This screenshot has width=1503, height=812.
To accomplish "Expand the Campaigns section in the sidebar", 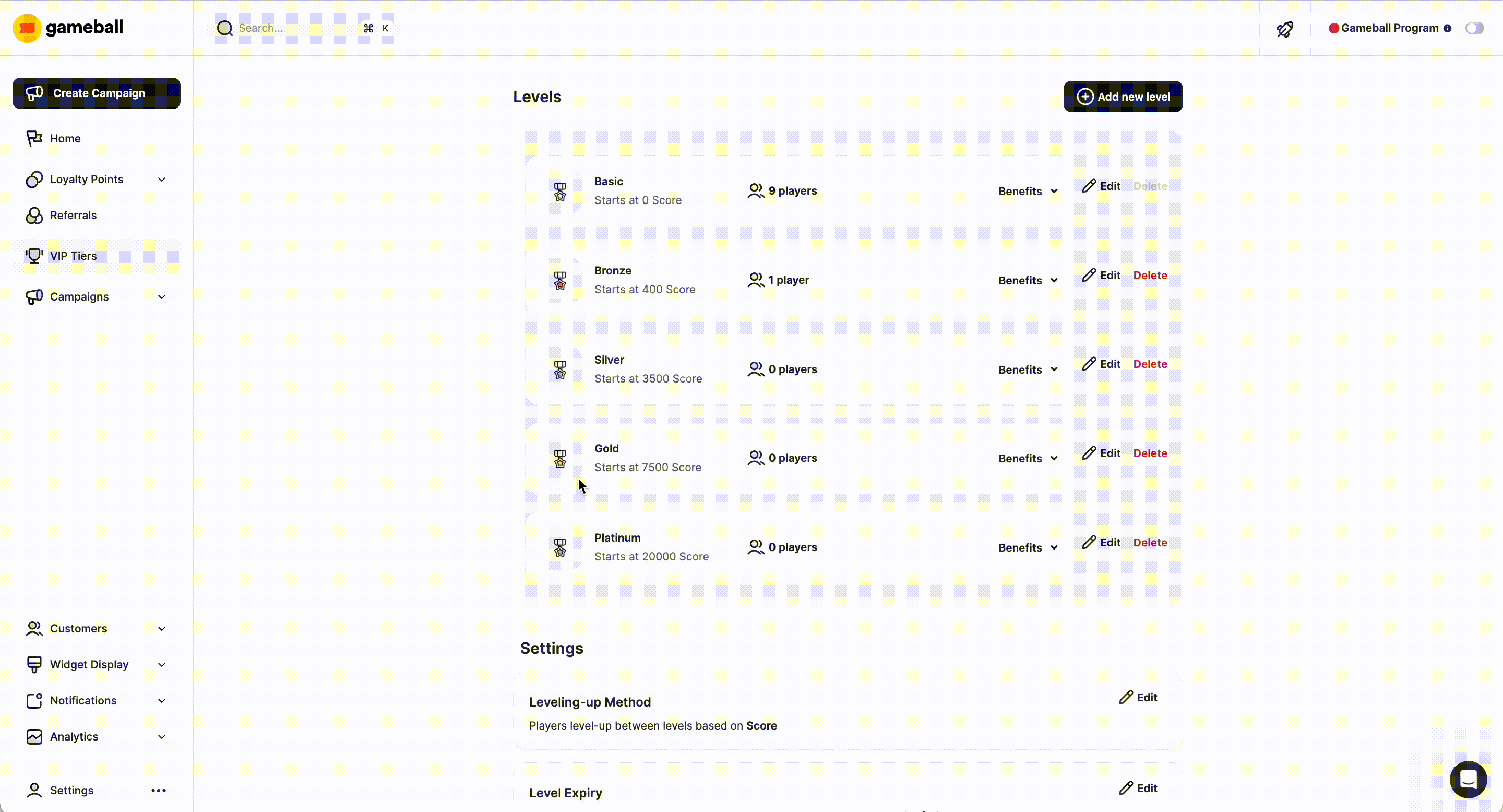I will pos(162,297).
